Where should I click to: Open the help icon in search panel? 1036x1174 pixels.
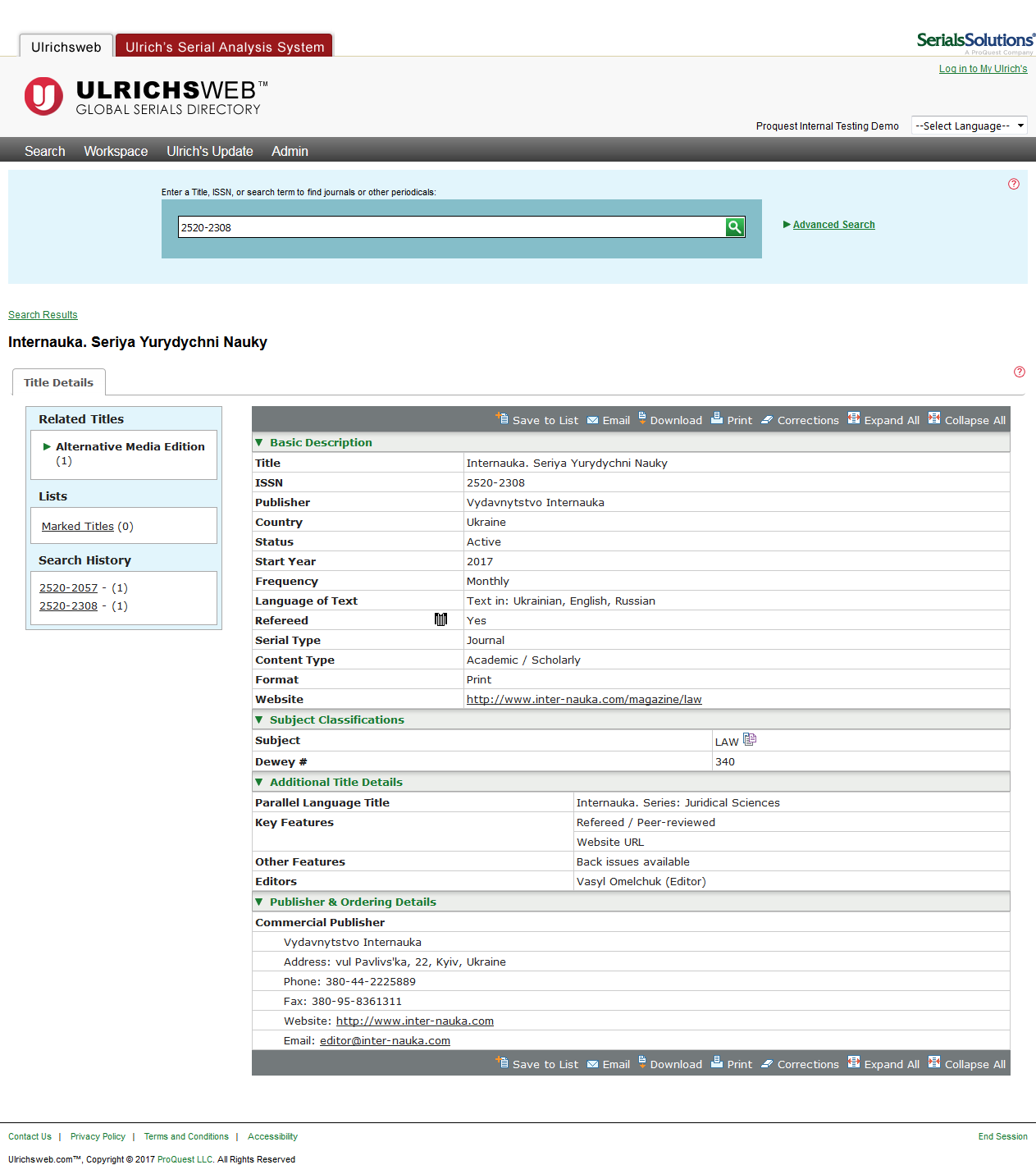1014,184
